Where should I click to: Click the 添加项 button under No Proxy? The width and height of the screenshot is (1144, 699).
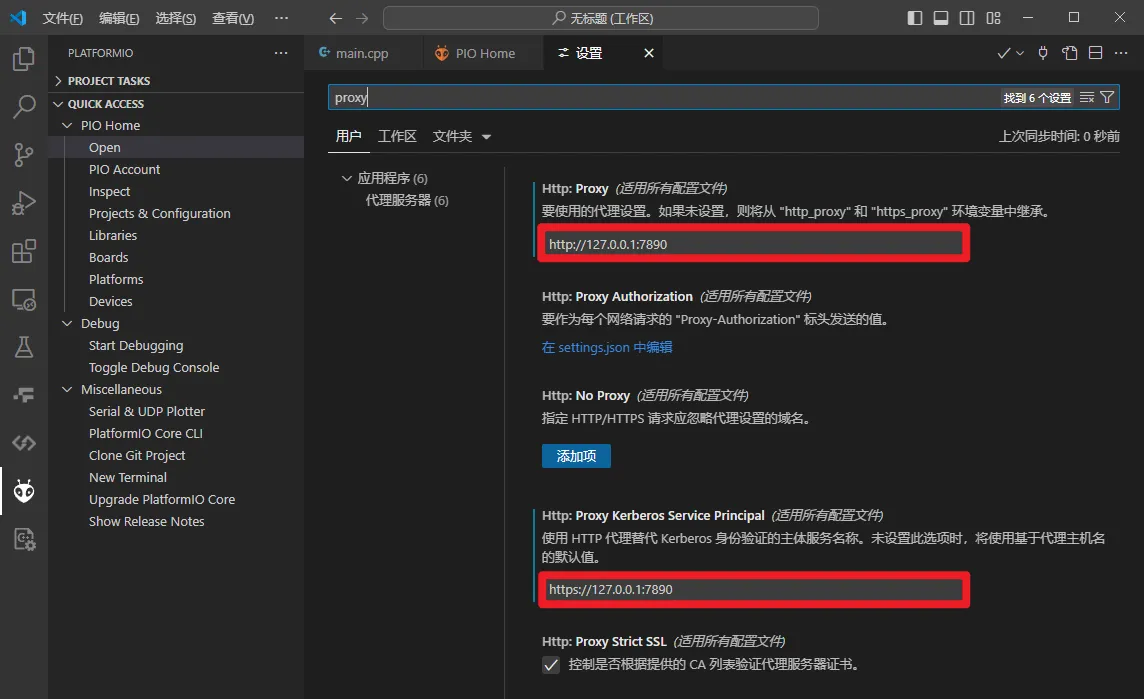click(576, 456)
